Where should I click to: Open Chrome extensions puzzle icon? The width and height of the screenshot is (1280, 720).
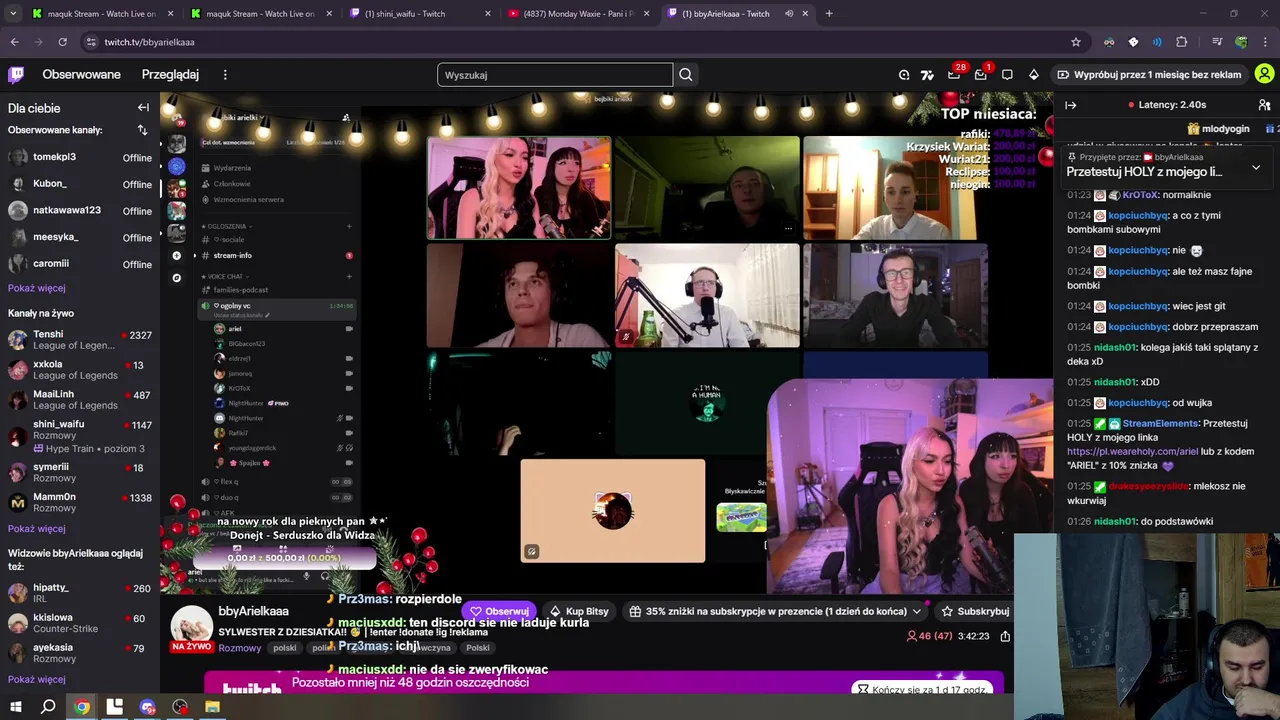coord(1182,42)
